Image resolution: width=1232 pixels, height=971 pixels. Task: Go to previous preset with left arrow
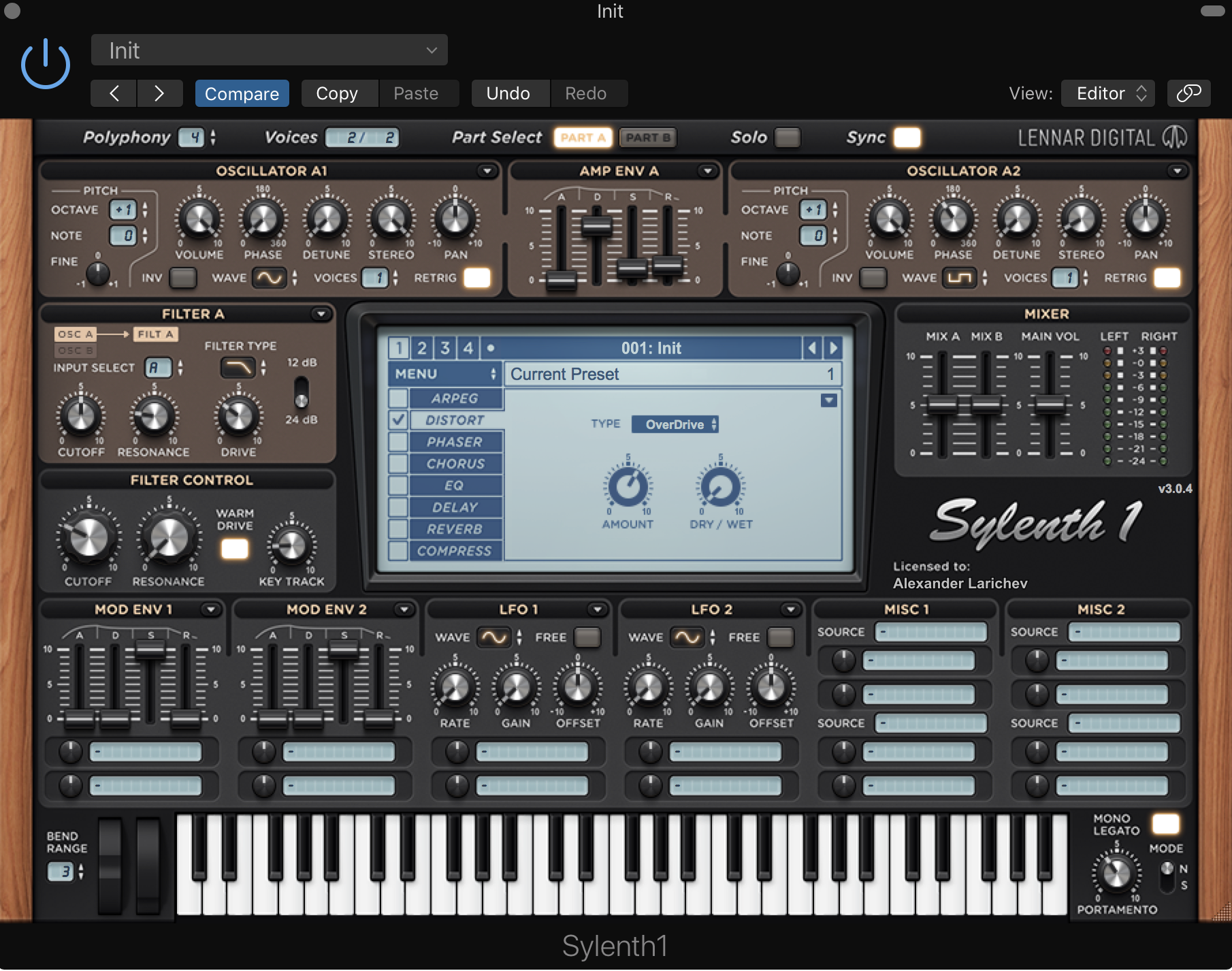point(114,93)
